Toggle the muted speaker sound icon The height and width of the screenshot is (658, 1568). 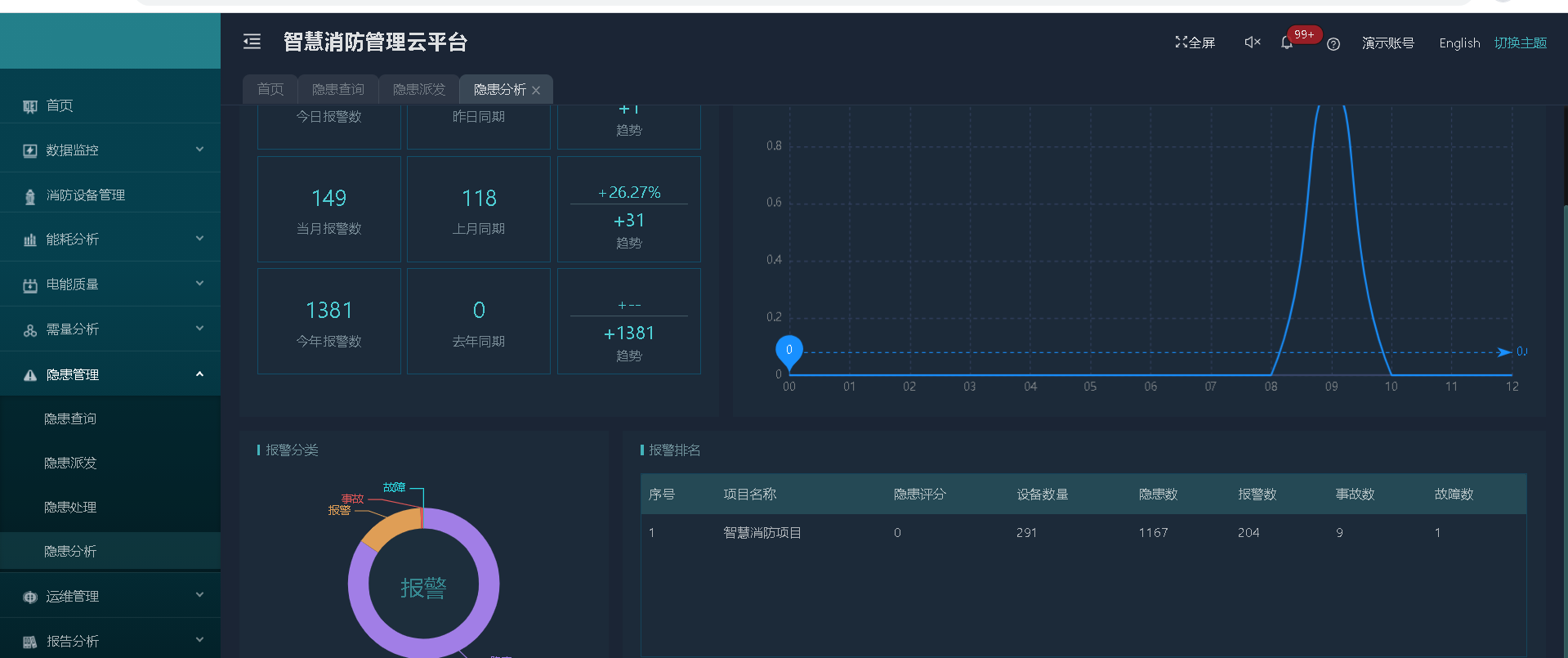click(x=1252, y=43)
